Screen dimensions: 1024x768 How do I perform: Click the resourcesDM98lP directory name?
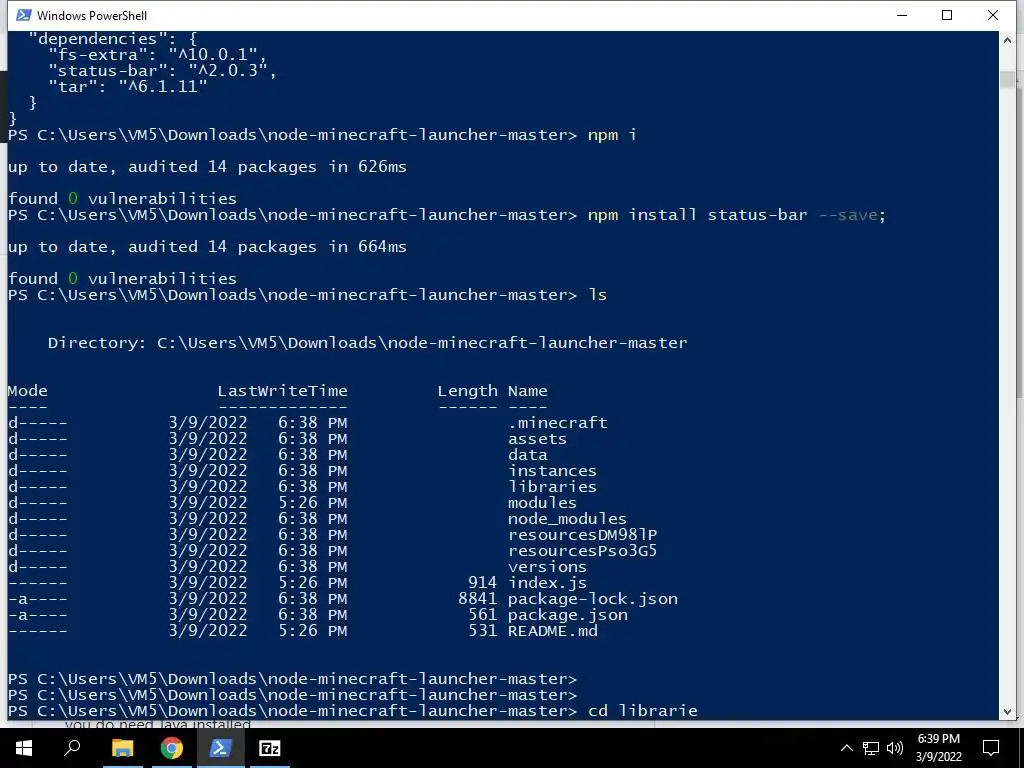[583, 535]
